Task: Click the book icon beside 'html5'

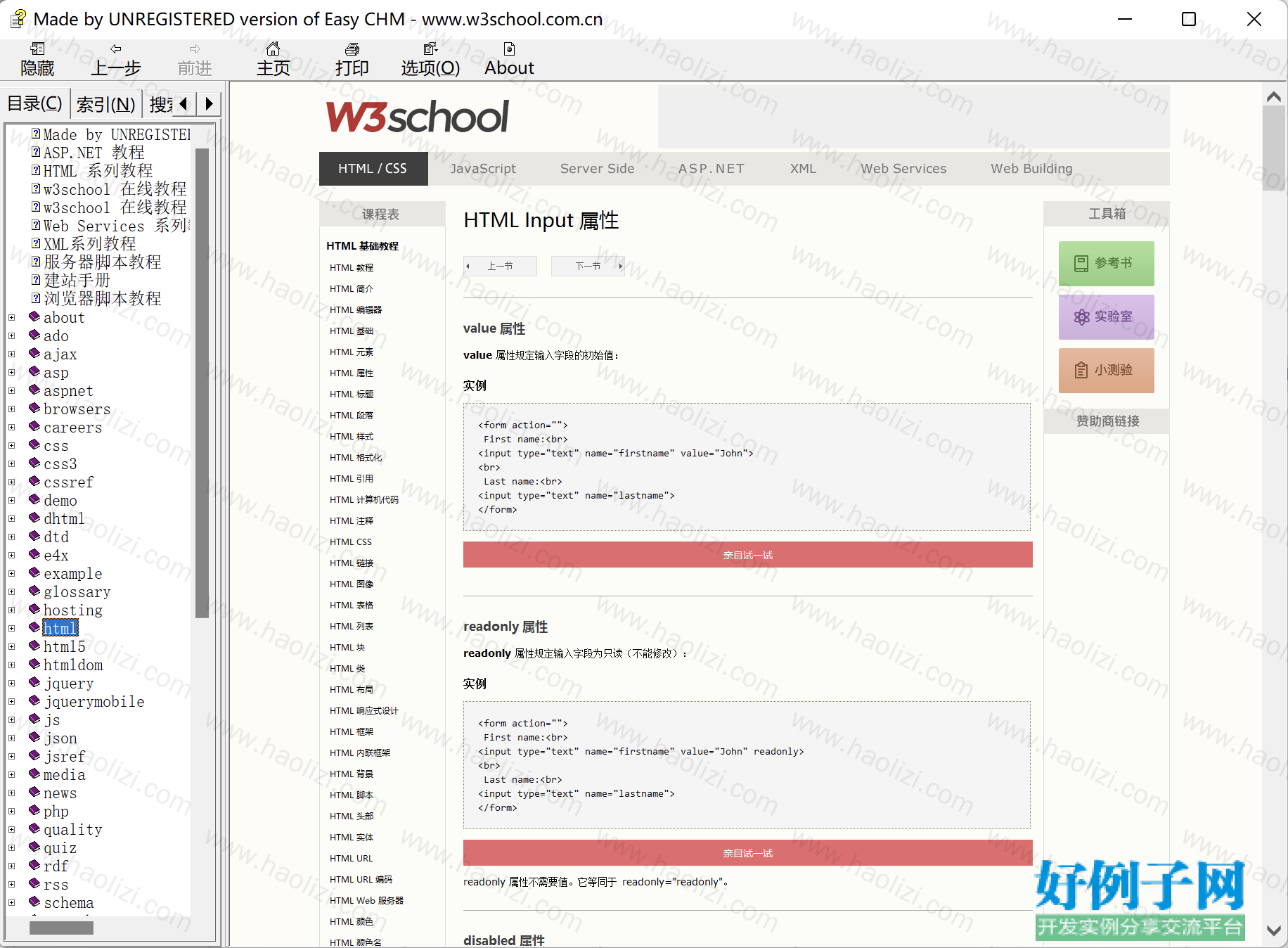Action: [34, 646]
